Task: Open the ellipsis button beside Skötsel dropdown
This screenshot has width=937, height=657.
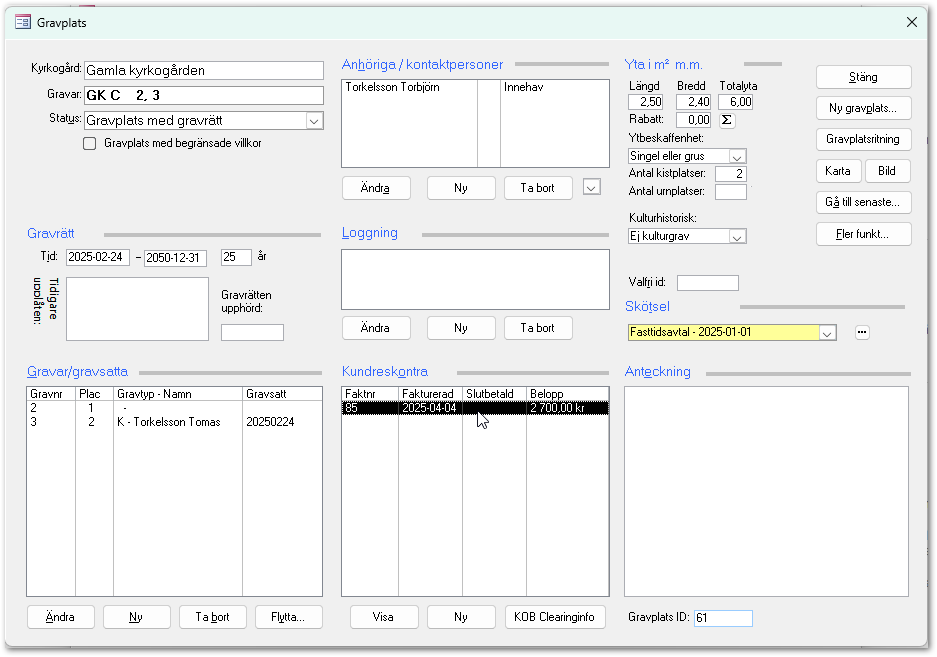Action: click(x=862, y=332)
